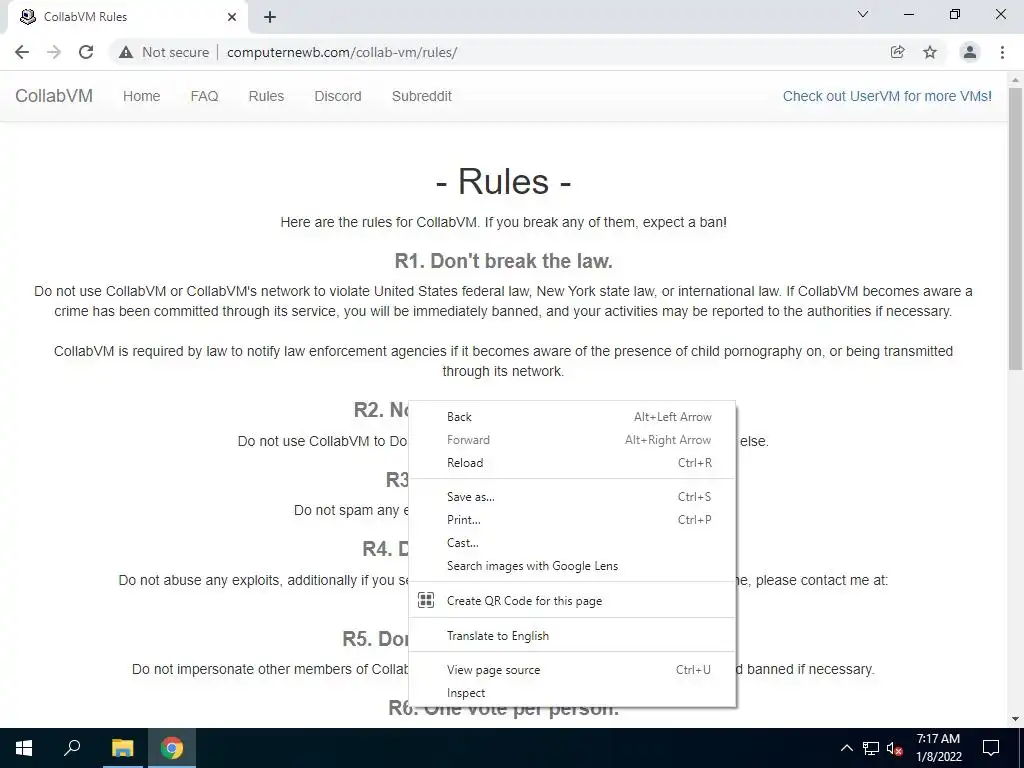
Task: Open the notification center icon
Action: (x=991, y=748)
